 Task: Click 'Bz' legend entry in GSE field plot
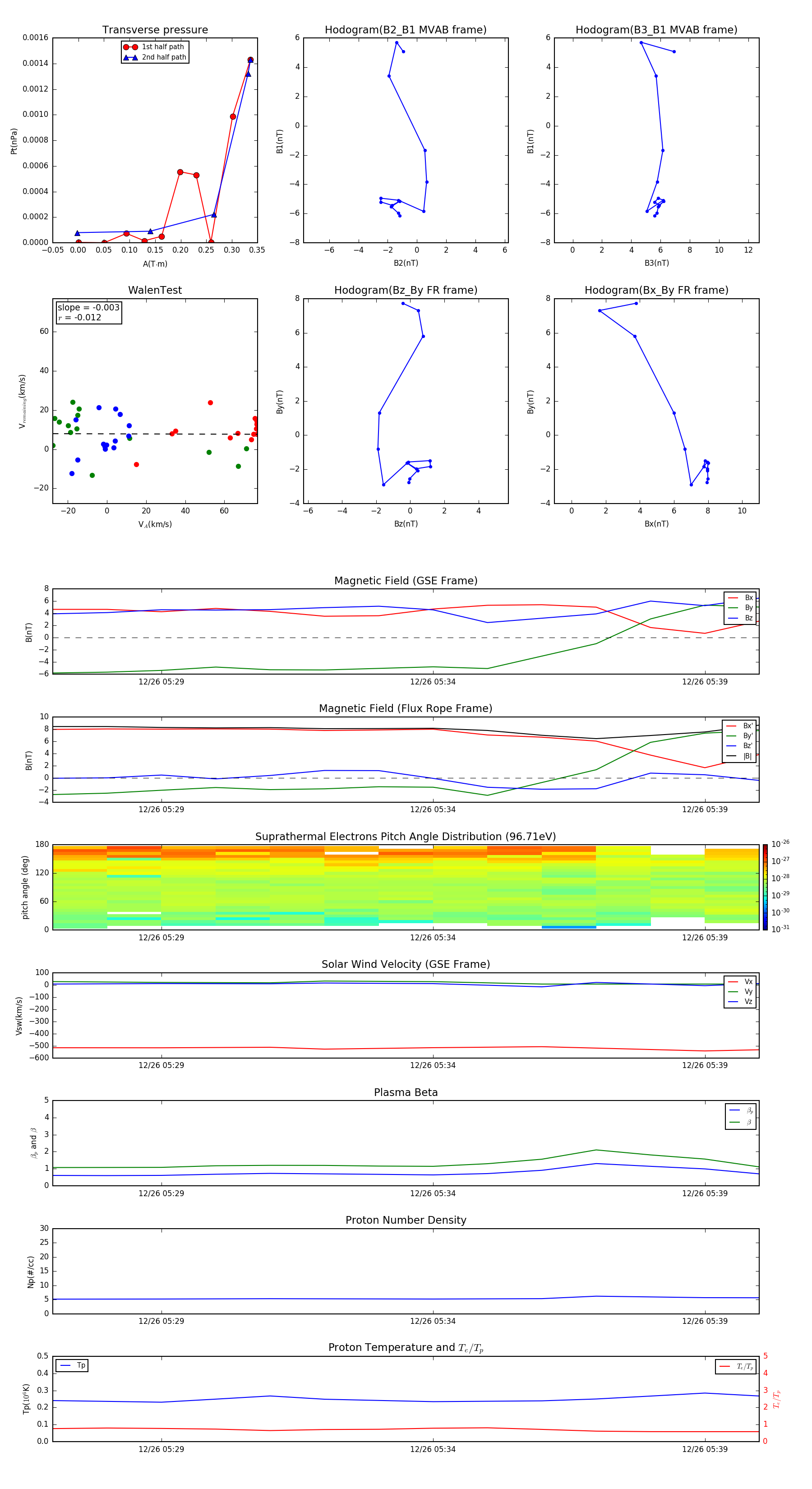click(x=740, y=618)
